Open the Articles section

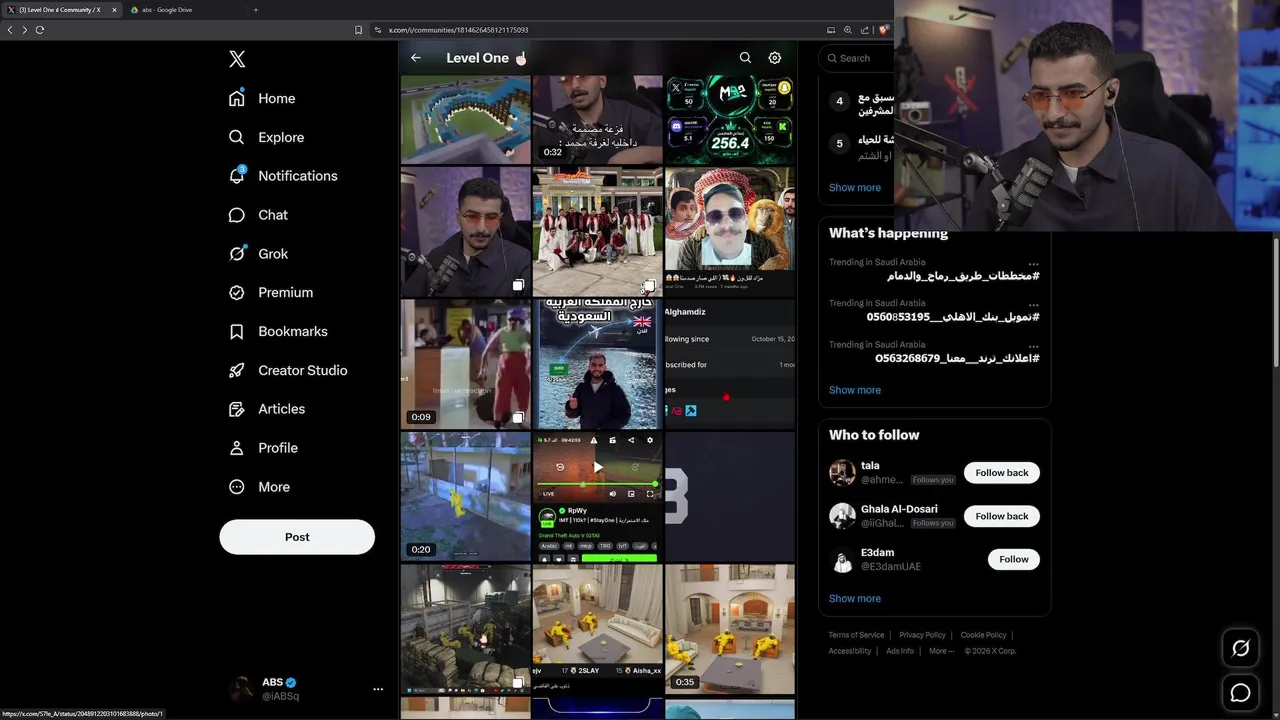click(267, 409)
